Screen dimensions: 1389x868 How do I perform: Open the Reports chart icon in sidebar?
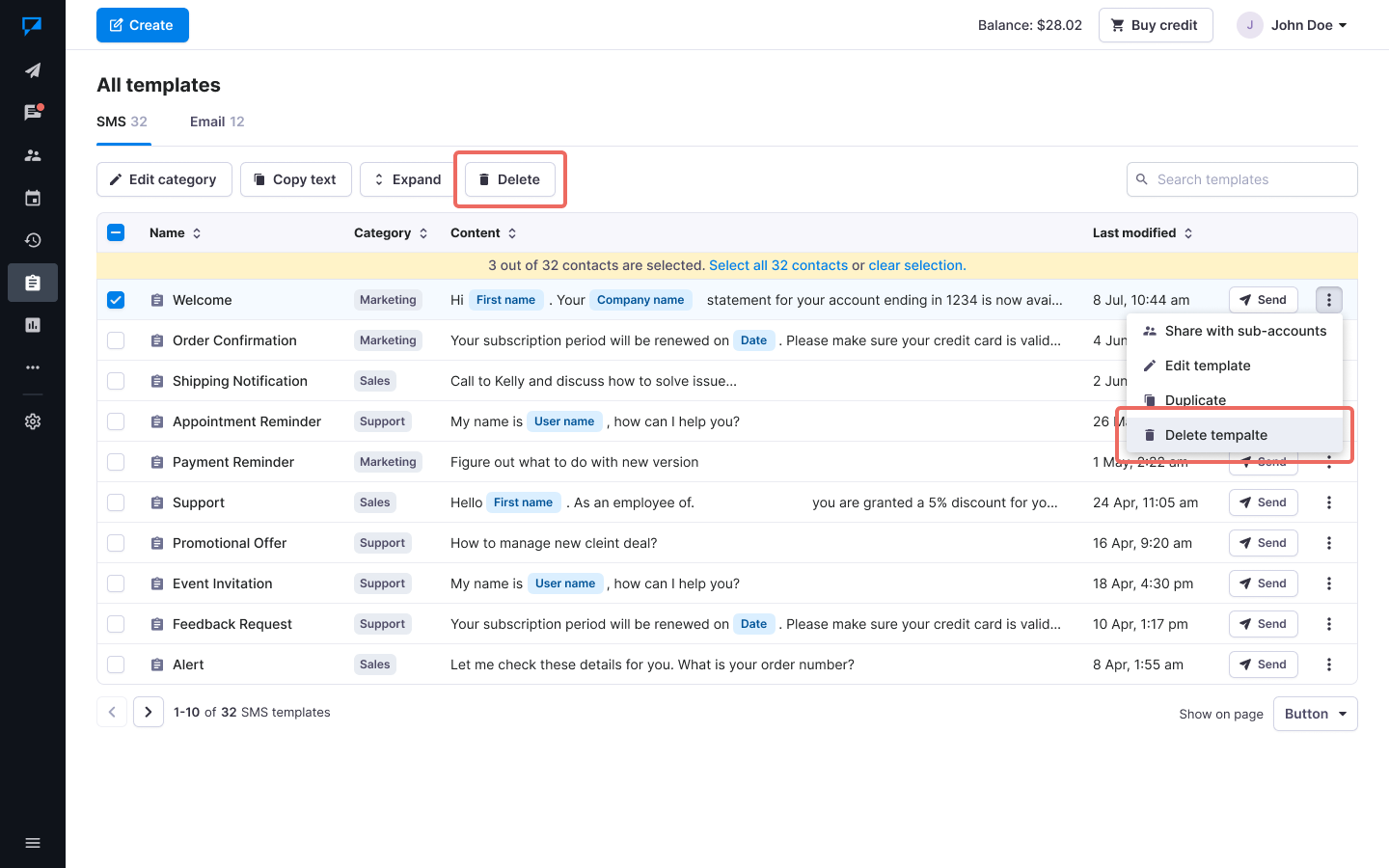33,325
